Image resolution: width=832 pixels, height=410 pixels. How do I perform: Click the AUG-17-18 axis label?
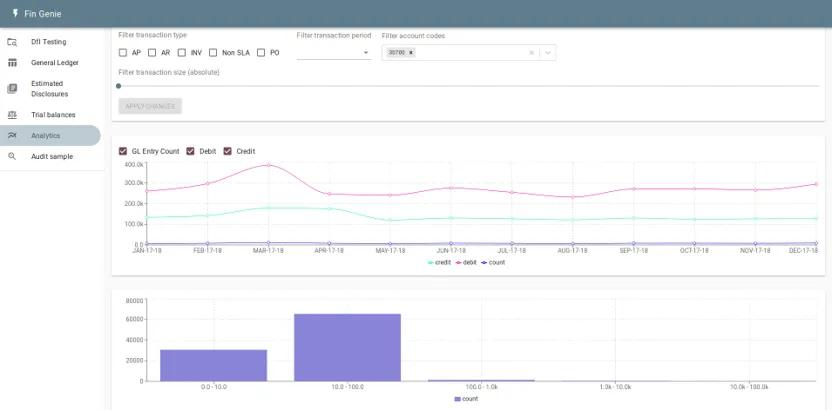click(x=572, y=251)
